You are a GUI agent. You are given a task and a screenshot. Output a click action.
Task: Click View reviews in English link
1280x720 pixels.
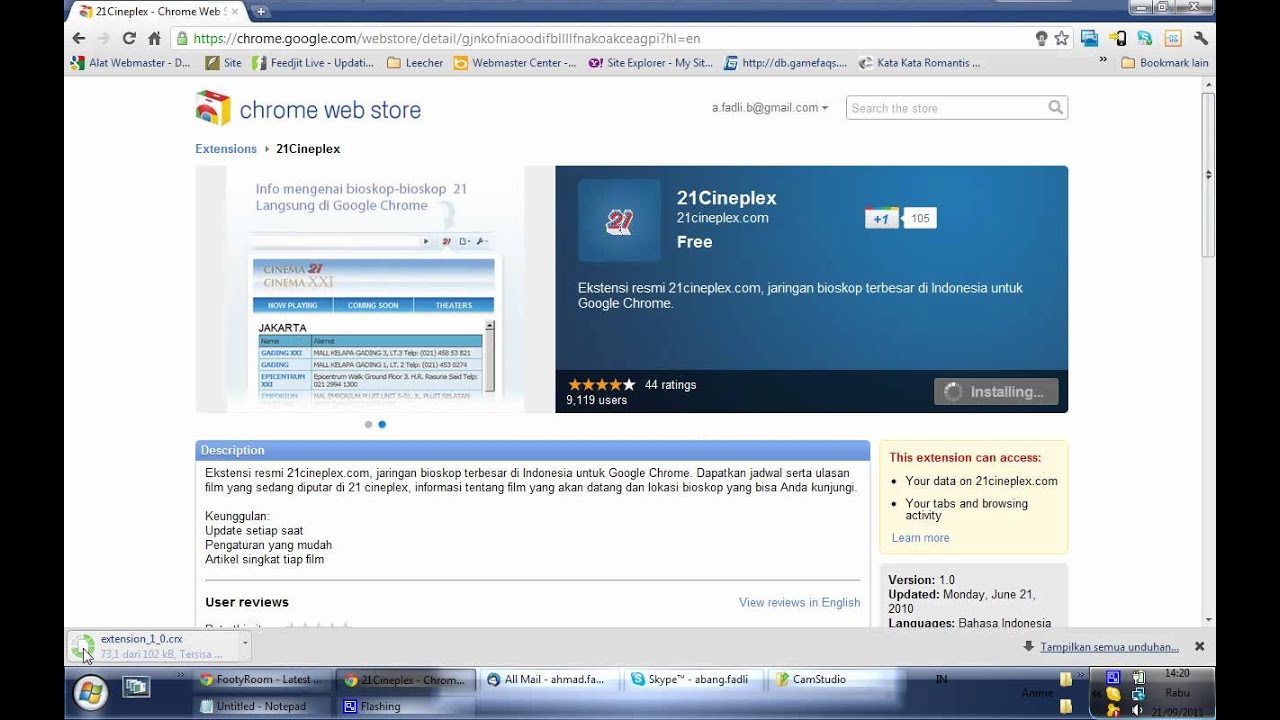tap(799, 602)
